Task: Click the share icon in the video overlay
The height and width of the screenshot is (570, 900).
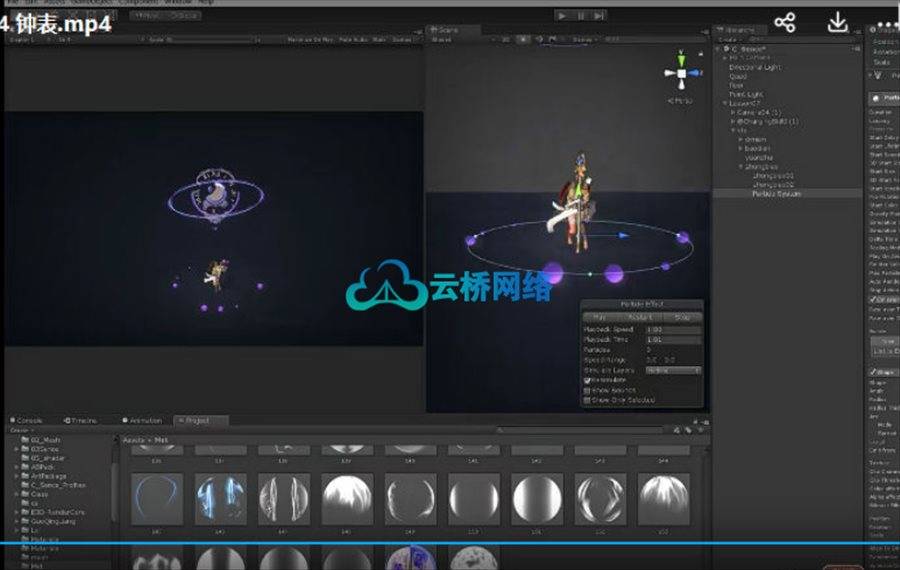Action: 785,22
